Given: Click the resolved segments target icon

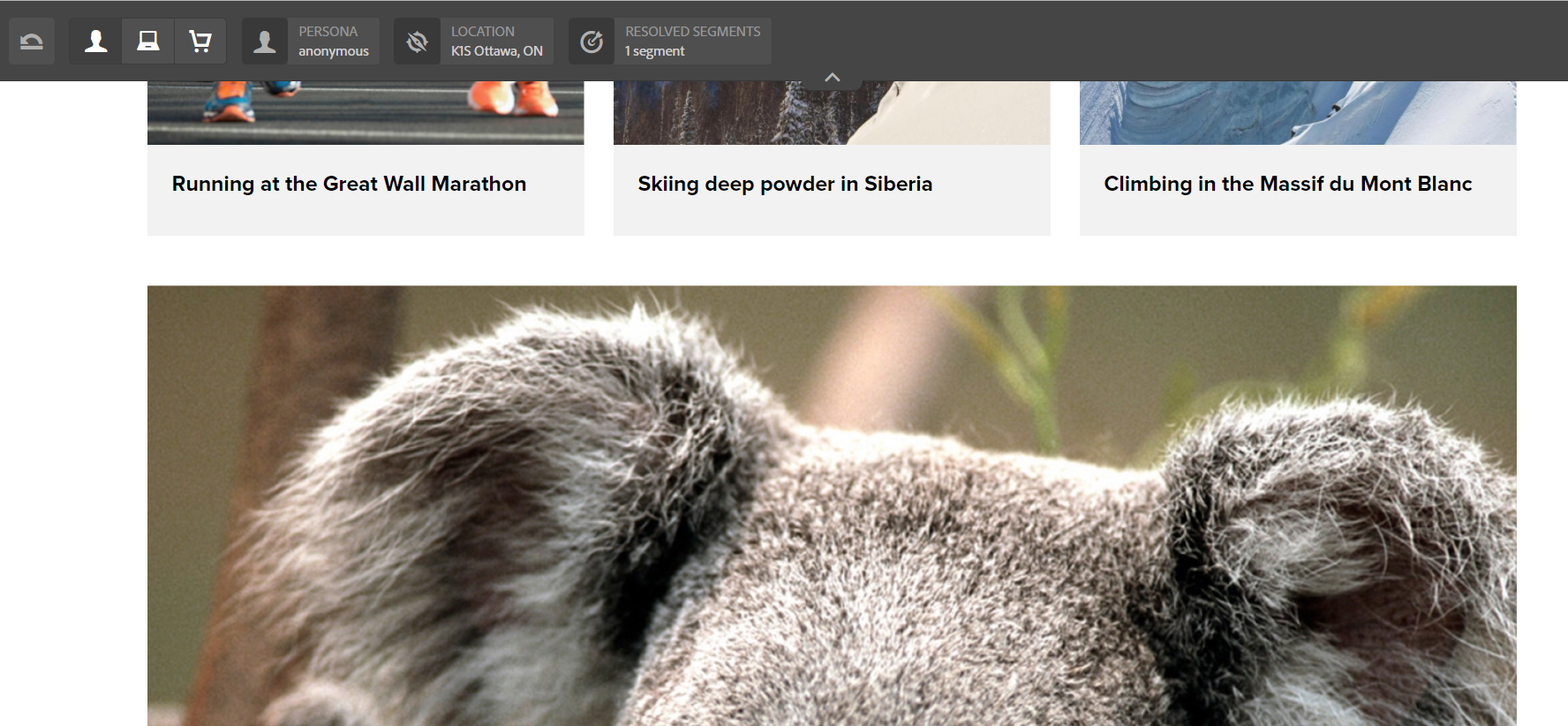Looking at the screenshot, I should tap(592, 42).
